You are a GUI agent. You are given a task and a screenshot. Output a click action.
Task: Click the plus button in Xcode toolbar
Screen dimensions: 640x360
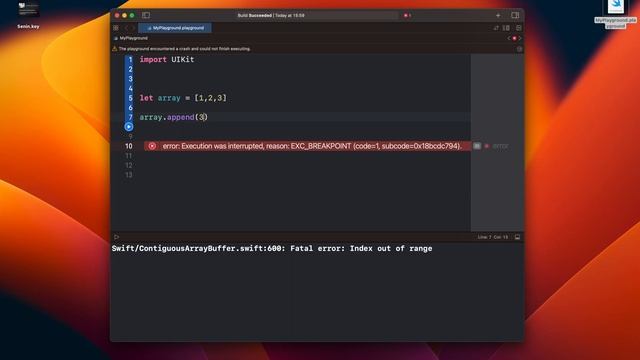[498, 16]
